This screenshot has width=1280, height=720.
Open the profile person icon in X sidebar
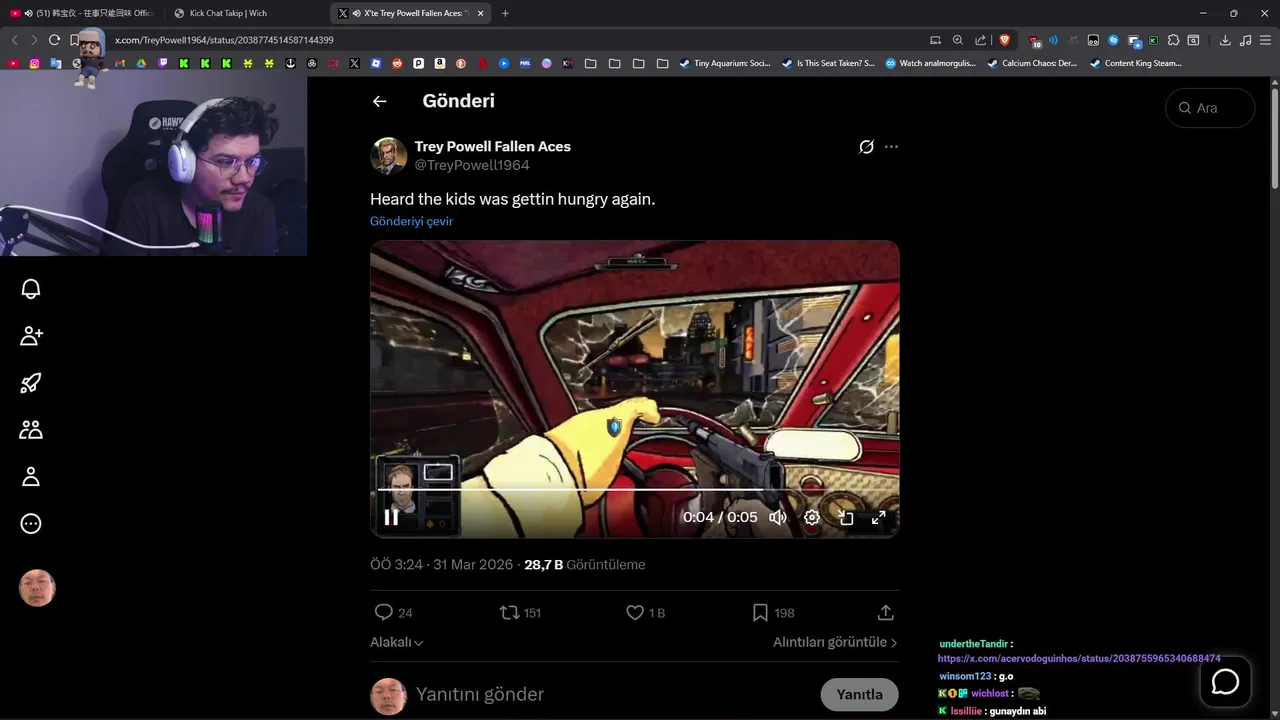(x=31, y=477)
